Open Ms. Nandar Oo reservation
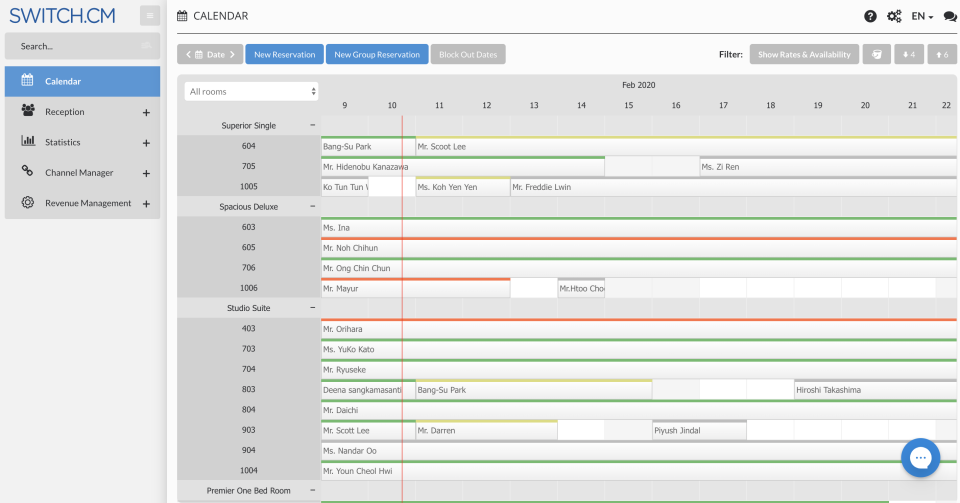 pyautogui.click(x=639, y=450)
